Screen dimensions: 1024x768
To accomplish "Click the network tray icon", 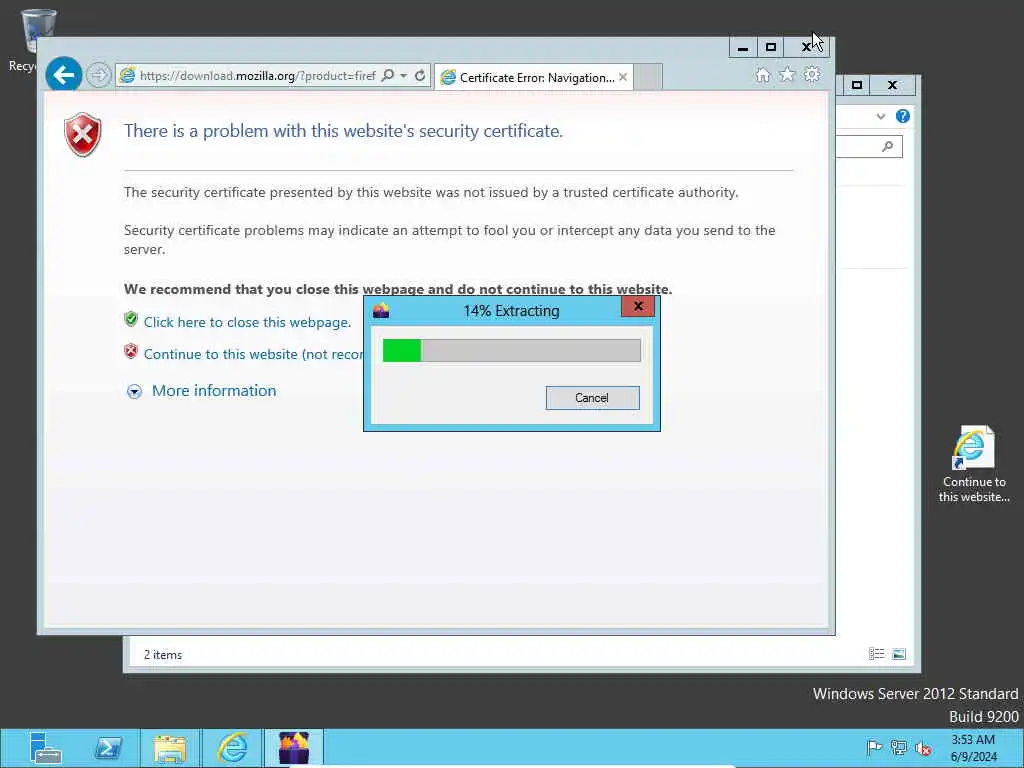I will point(899,748).
